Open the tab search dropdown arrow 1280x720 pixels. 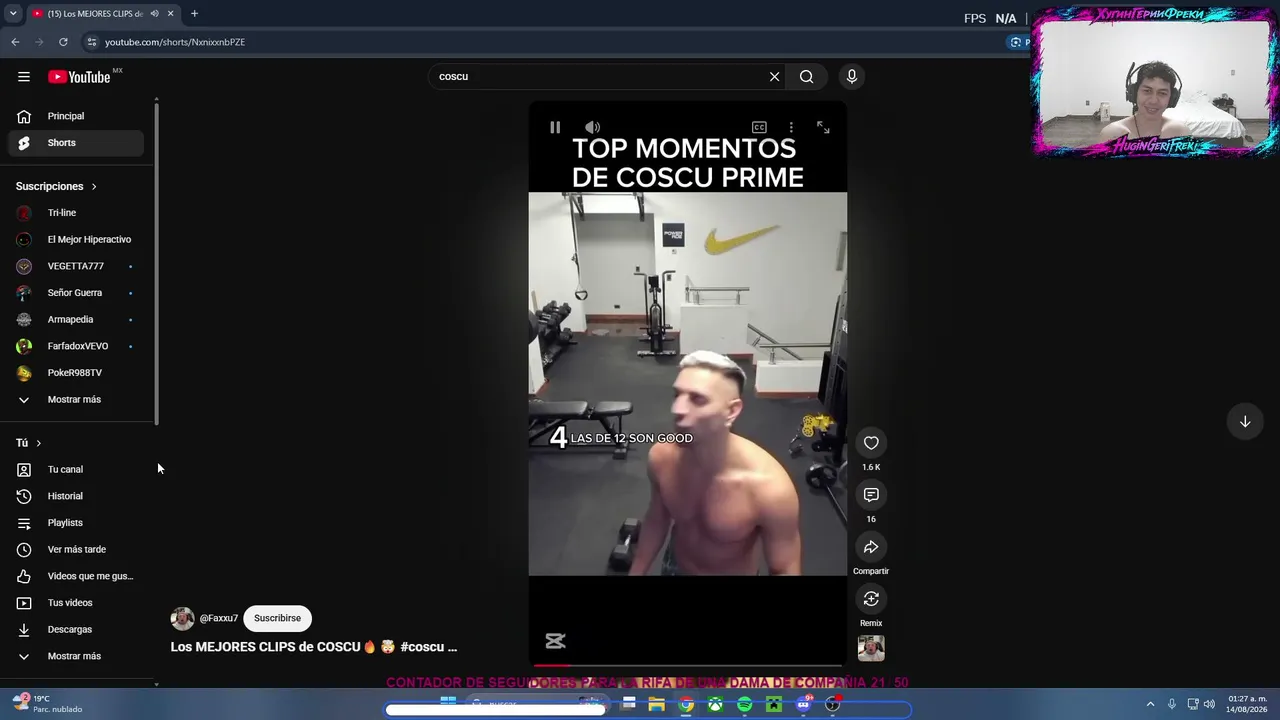coord(13,14)
